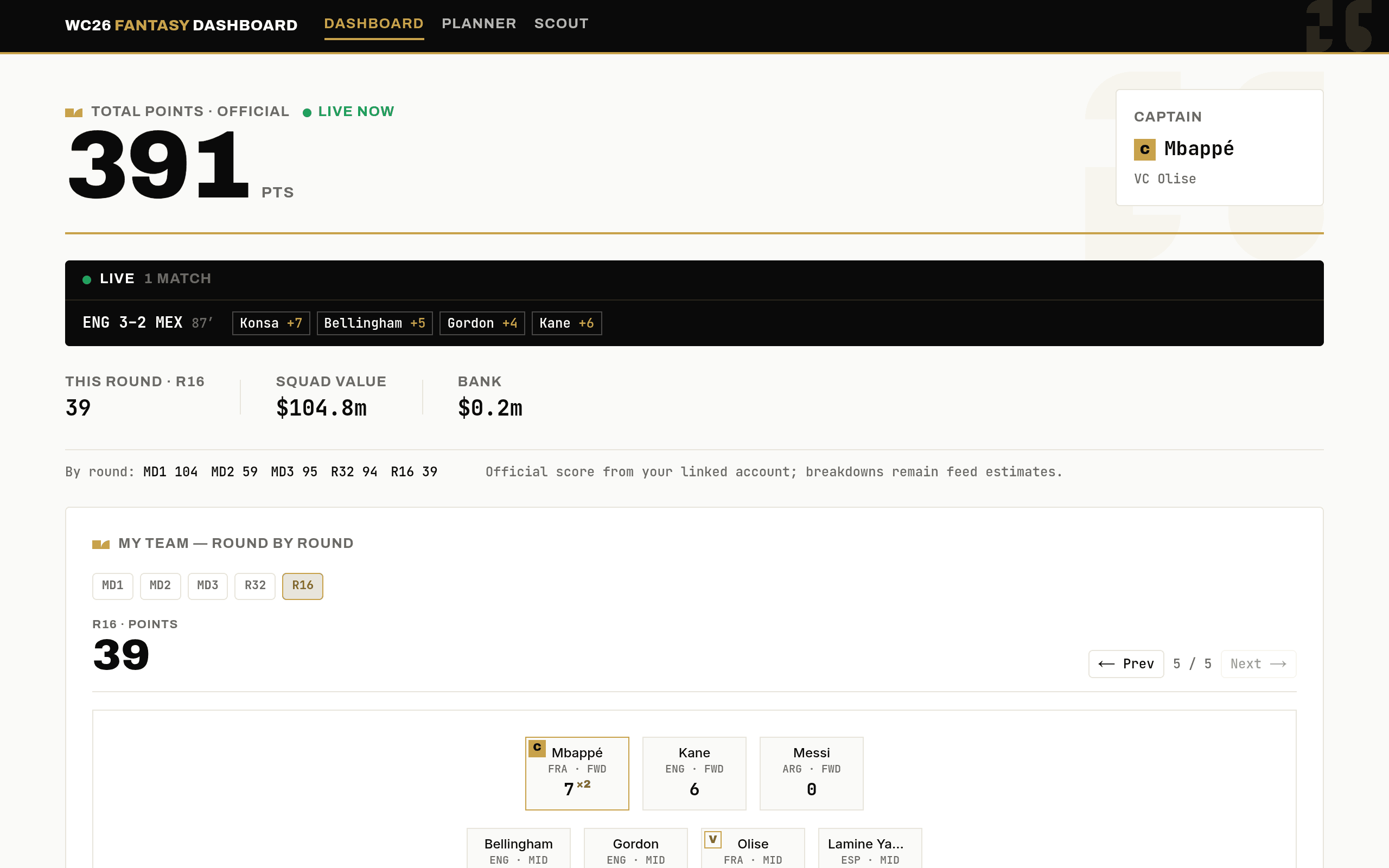Open the Olise vice-captain card
This screenshot has height=868, width=1389.
pyautogui.click(x=753, y=848)
